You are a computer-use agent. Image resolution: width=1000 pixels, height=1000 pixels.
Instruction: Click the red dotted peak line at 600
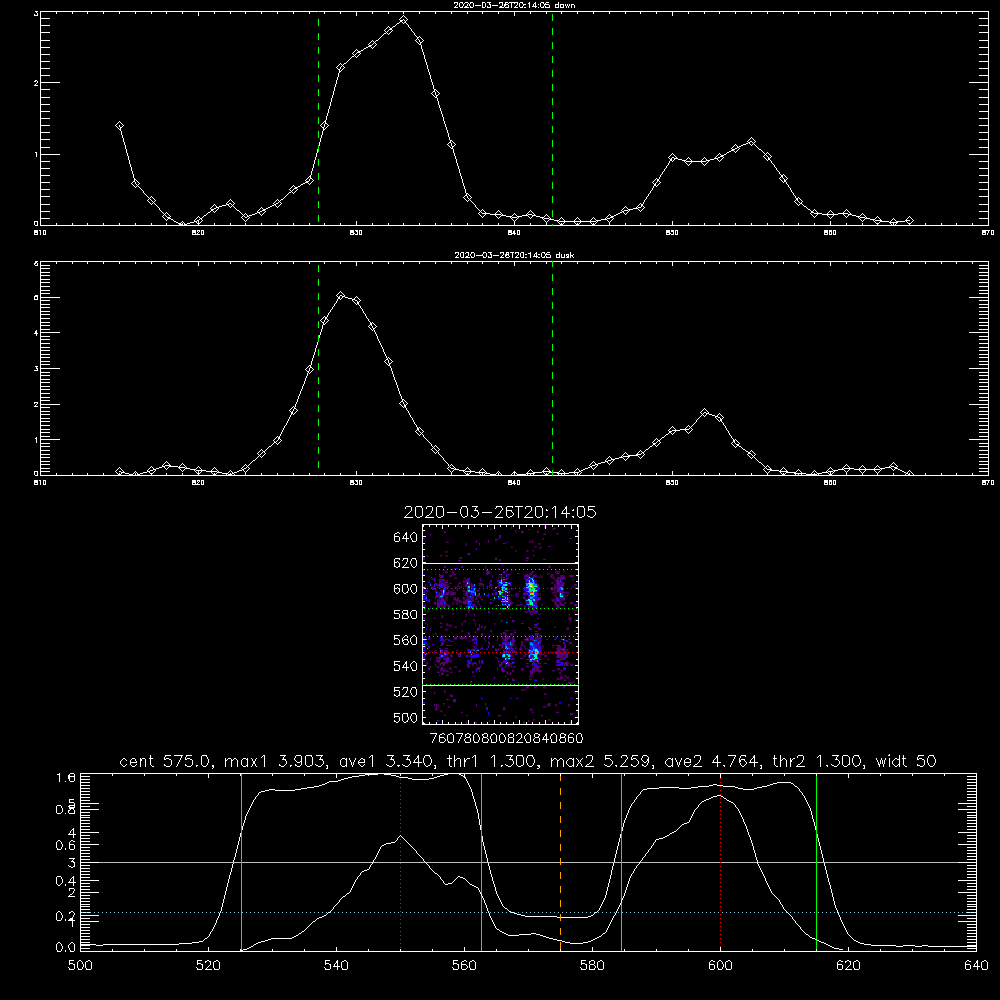721,862
